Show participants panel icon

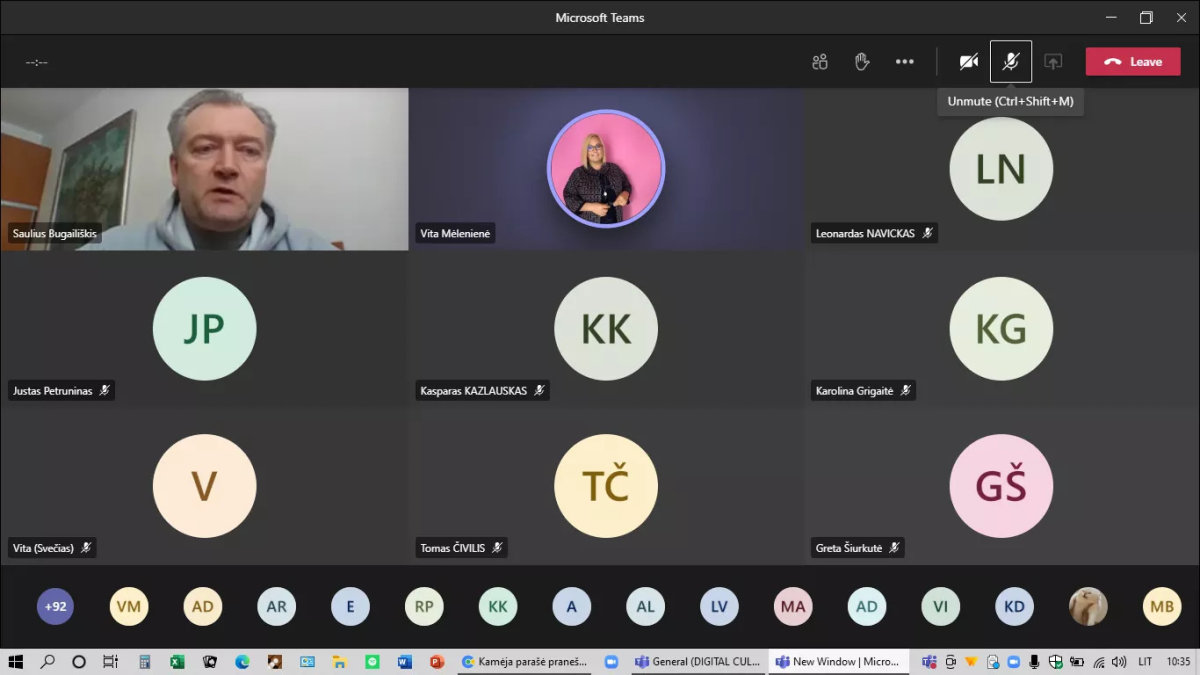coord(820,62)
